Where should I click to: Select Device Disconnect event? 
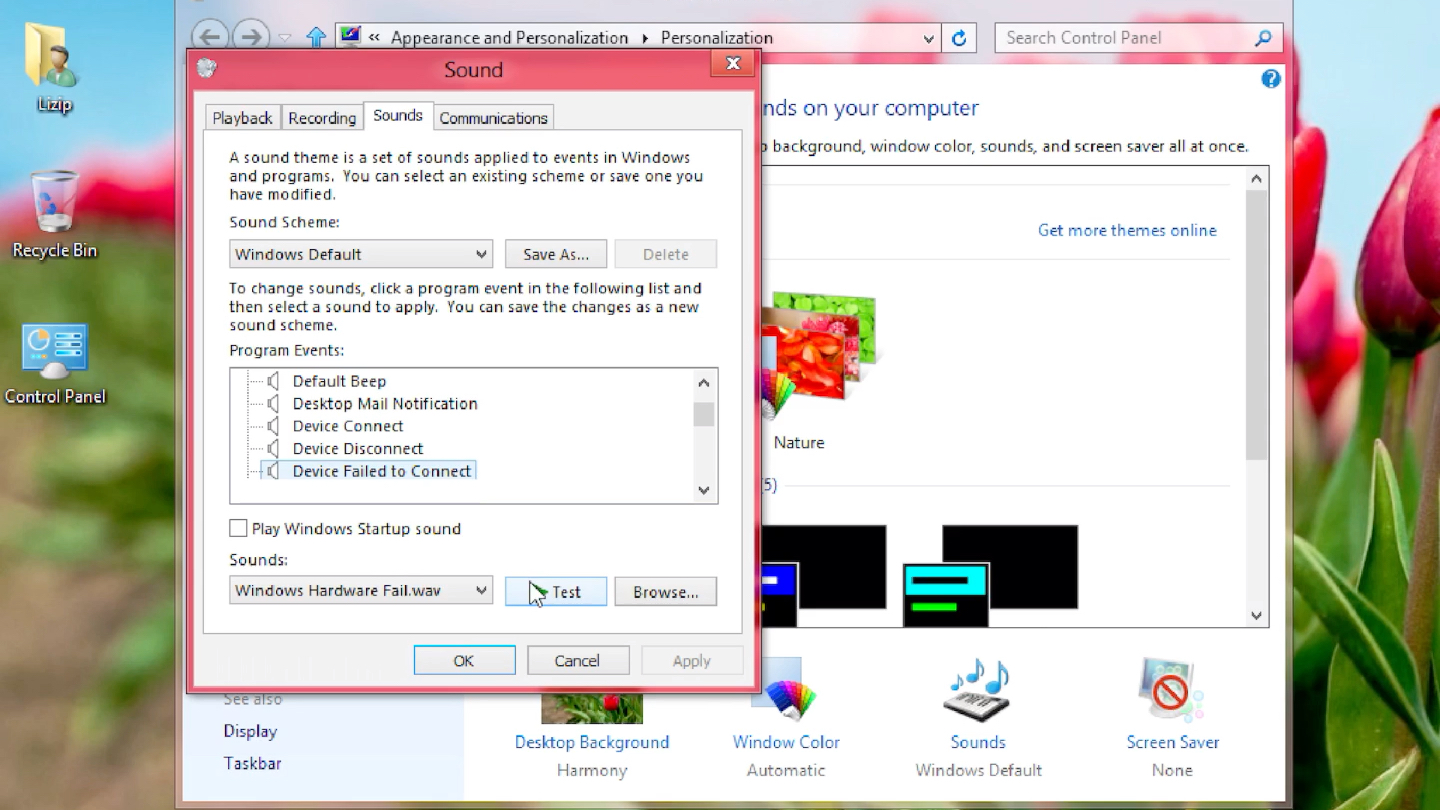click(358, 448)
